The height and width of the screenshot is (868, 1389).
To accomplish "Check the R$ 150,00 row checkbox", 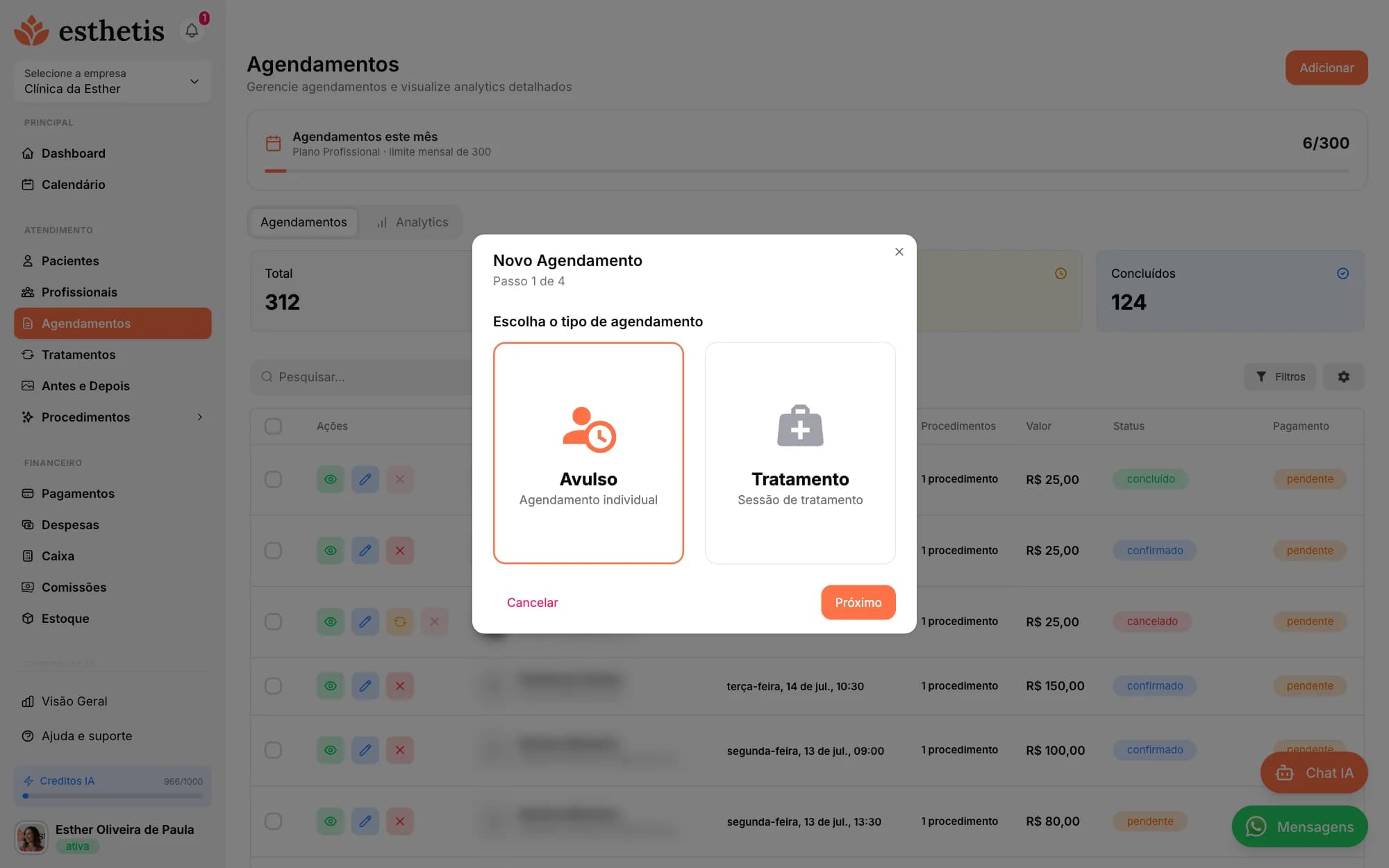I will [x=273, y=686].
